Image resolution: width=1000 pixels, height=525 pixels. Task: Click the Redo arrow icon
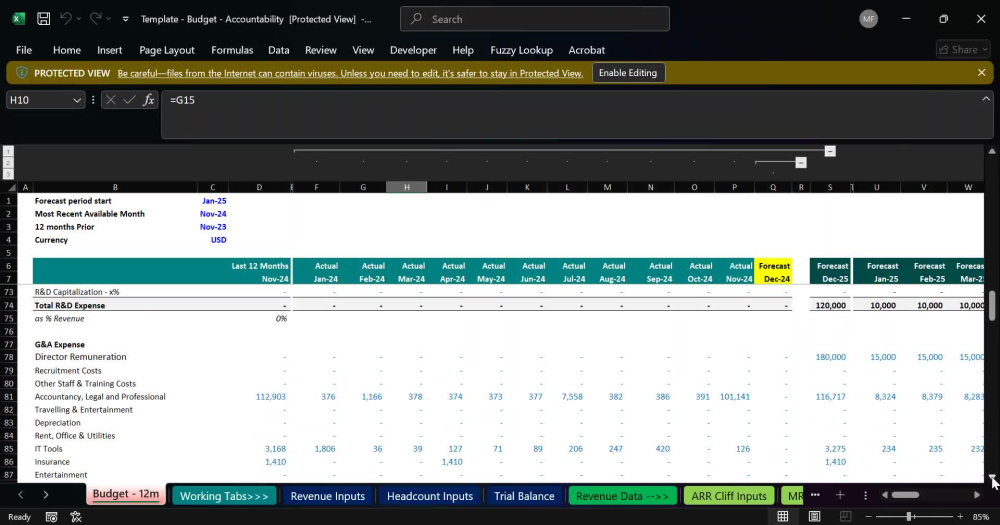(95, 19)
